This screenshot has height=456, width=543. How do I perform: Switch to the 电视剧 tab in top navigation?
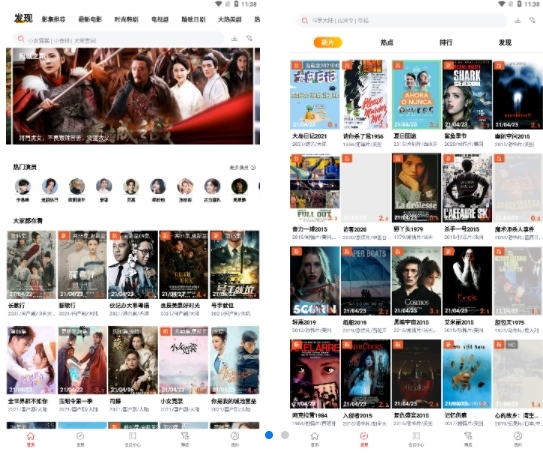[x=160, y=19]
